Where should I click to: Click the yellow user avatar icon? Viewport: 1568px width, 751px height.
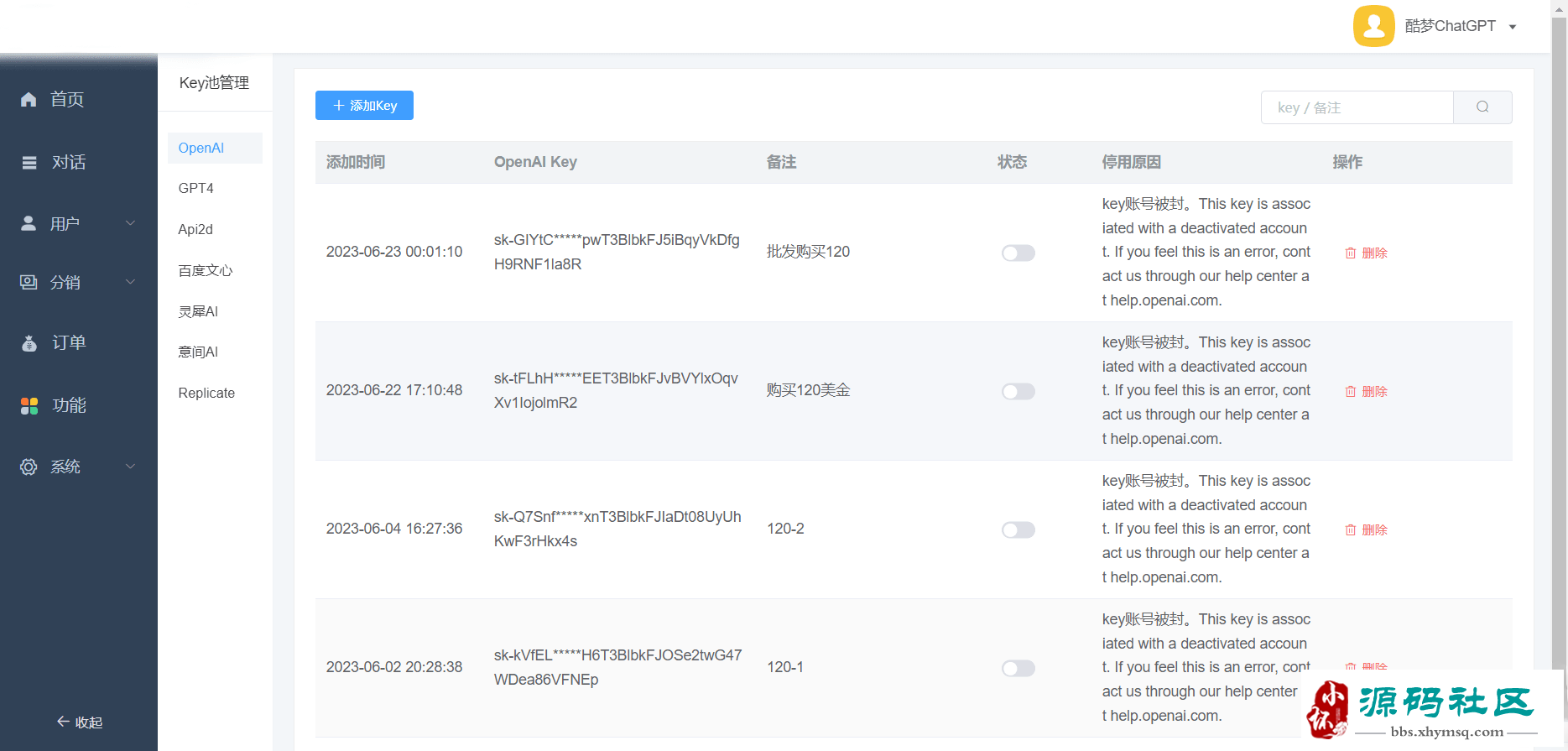tap(1374, 26)
